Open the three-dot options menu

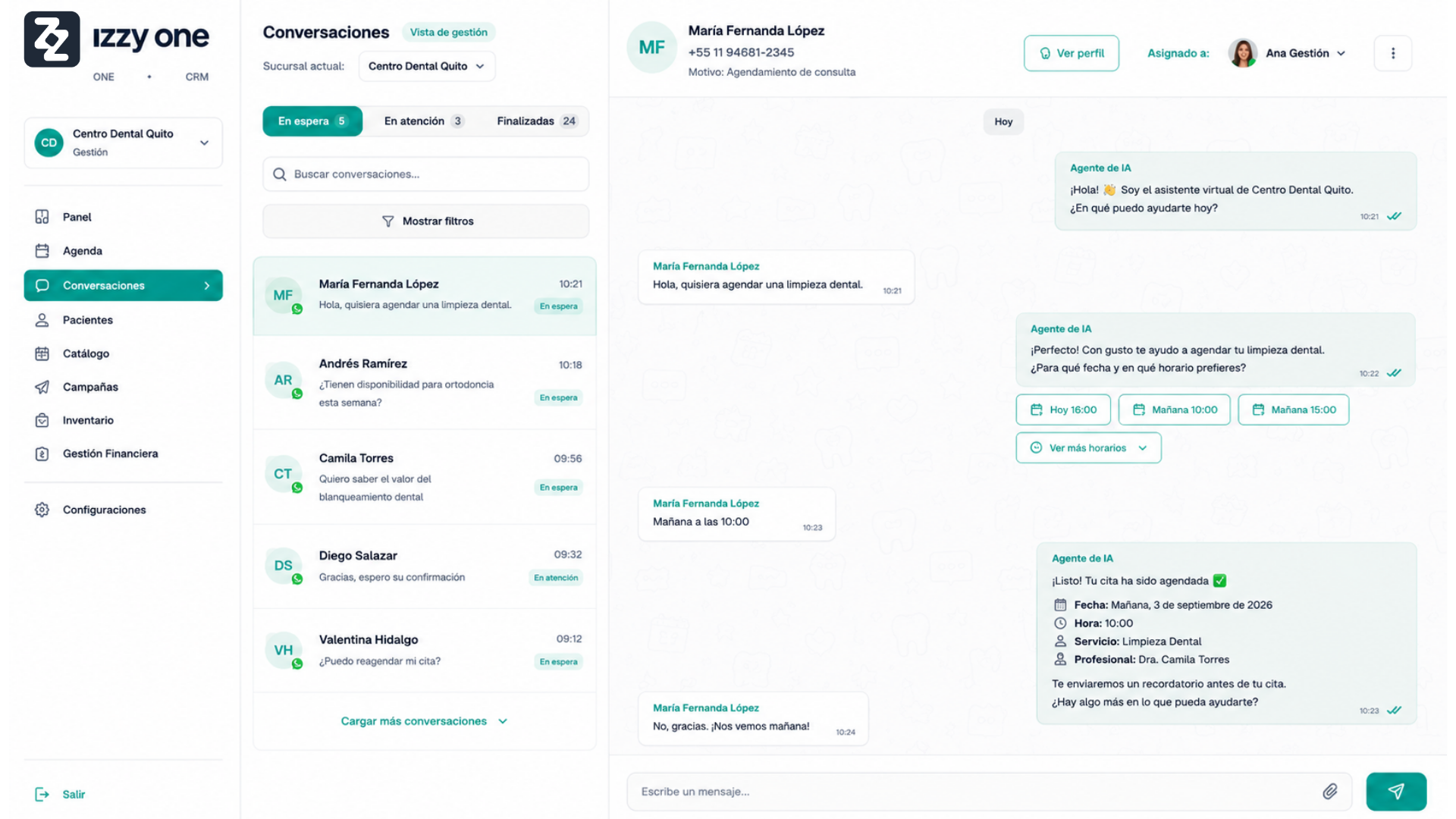(1393, 53)
